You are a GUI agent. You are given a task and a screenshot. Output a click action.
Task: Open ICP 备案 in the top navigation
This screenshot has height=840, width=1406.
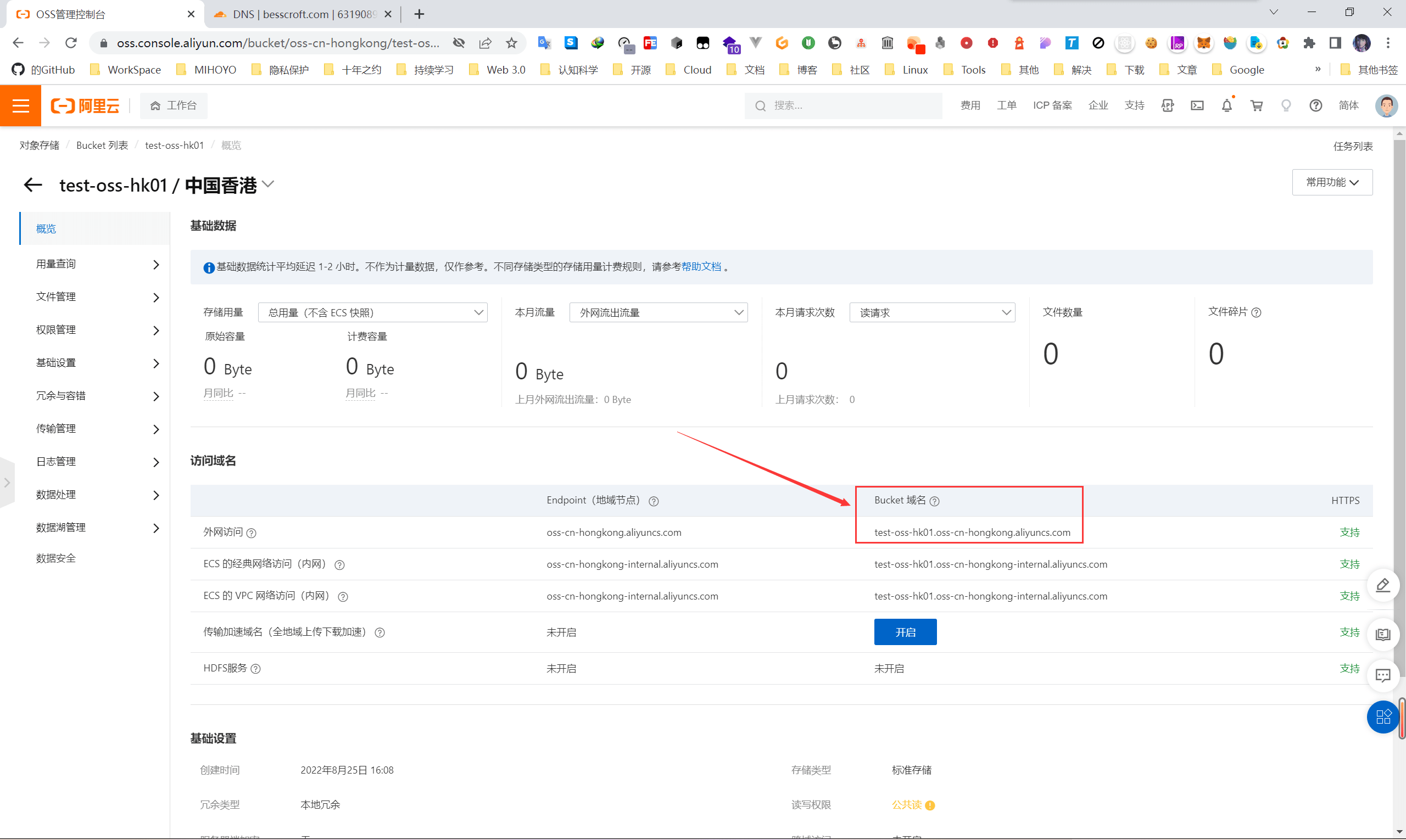click(1052, 106)
